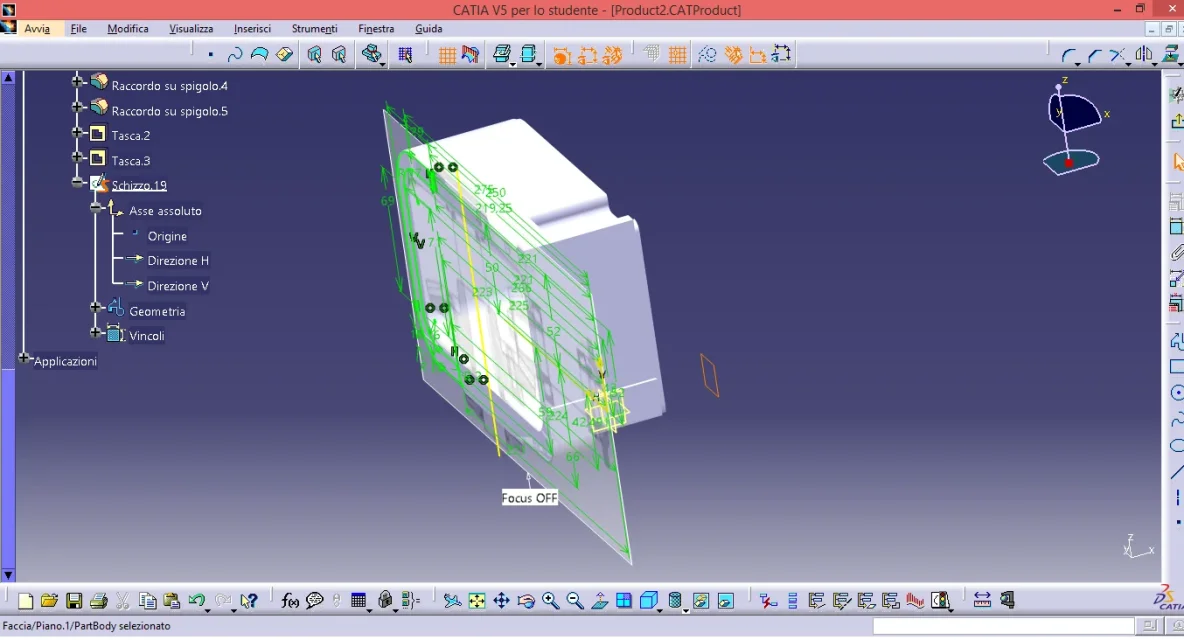Screen dimensions: 1184x640
Task: Select the Tasca.3 feature in tree
Action: pyautogui.click(x=131, y=161)
